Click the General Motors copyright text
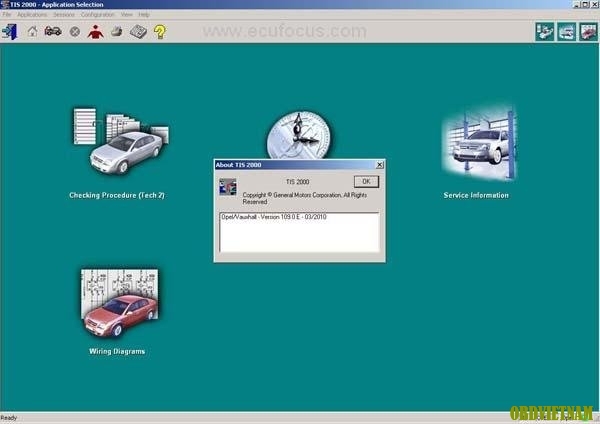This screenshot has width=600, height=424. pyautogui.click(x=305, y=198)
